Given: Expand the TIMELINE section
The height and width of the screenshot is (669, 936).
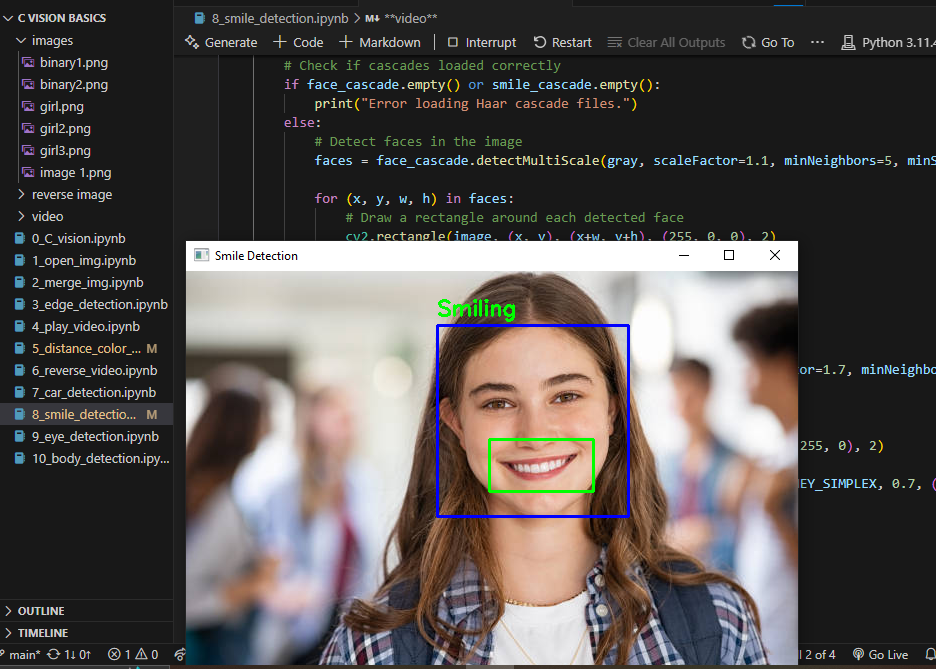Looking at the screenshot, I should coord(42,633).
